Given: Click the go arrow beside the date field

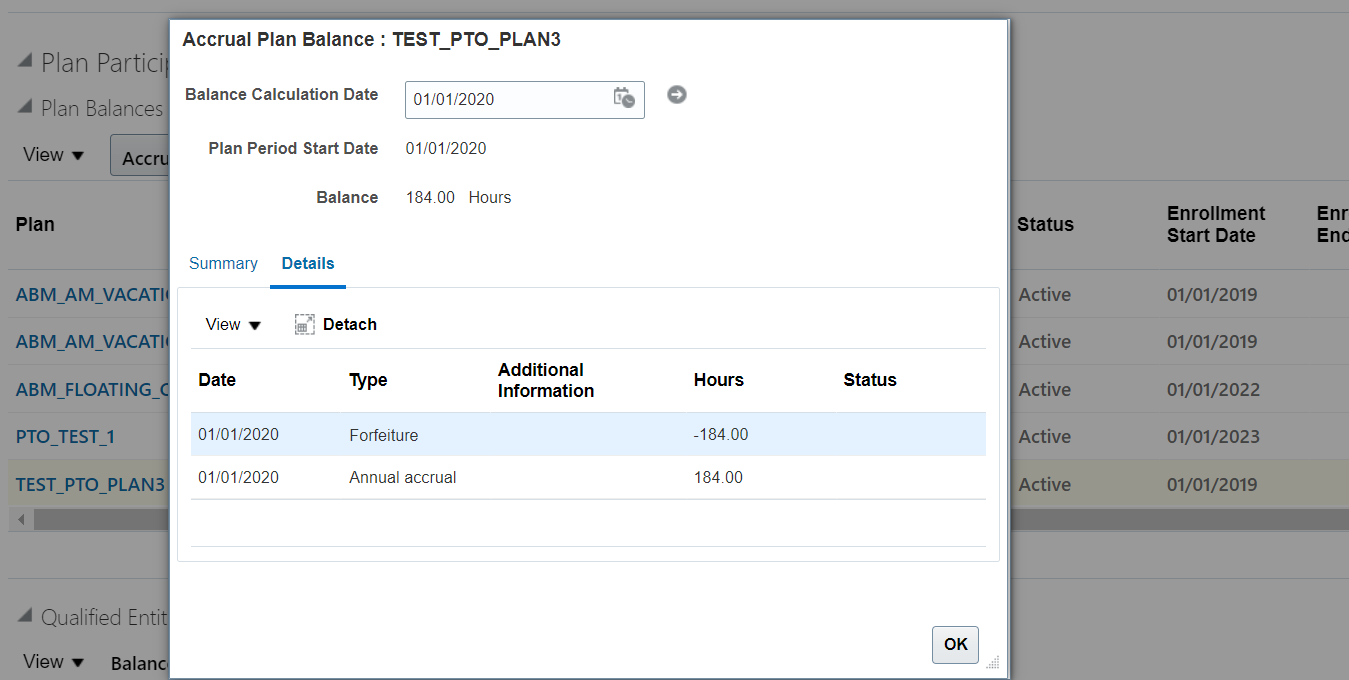Looking at the screenshot, I should click(677, 94).
